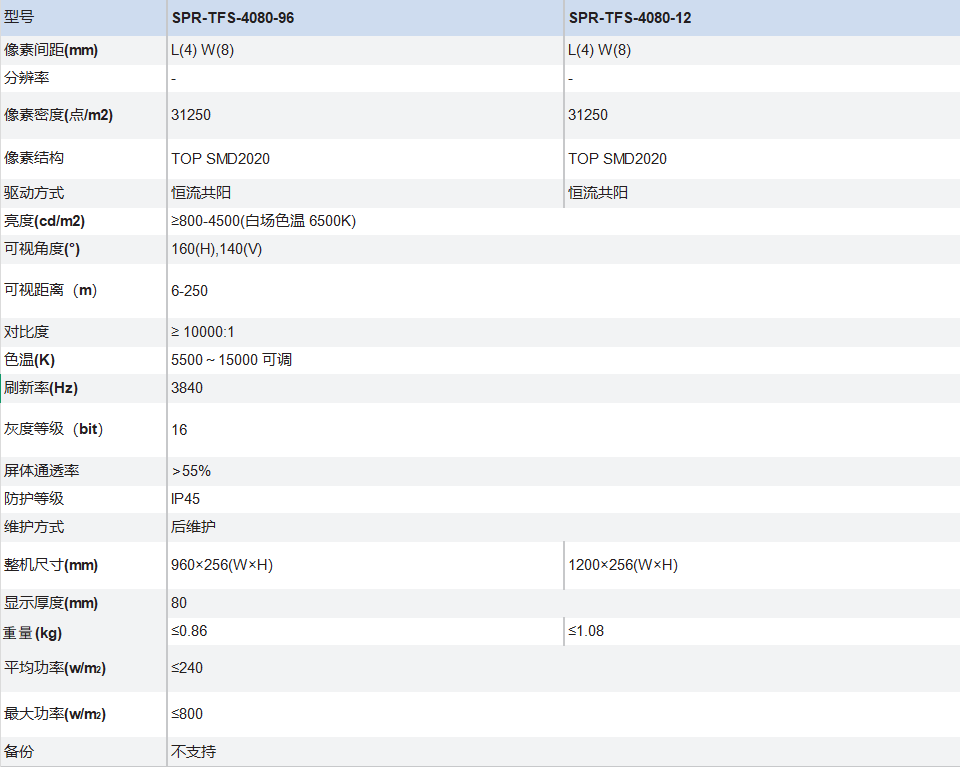Click the weight value ≤0.86
The width and height of the screenshot is (960, 767).
tap(189, 631)
